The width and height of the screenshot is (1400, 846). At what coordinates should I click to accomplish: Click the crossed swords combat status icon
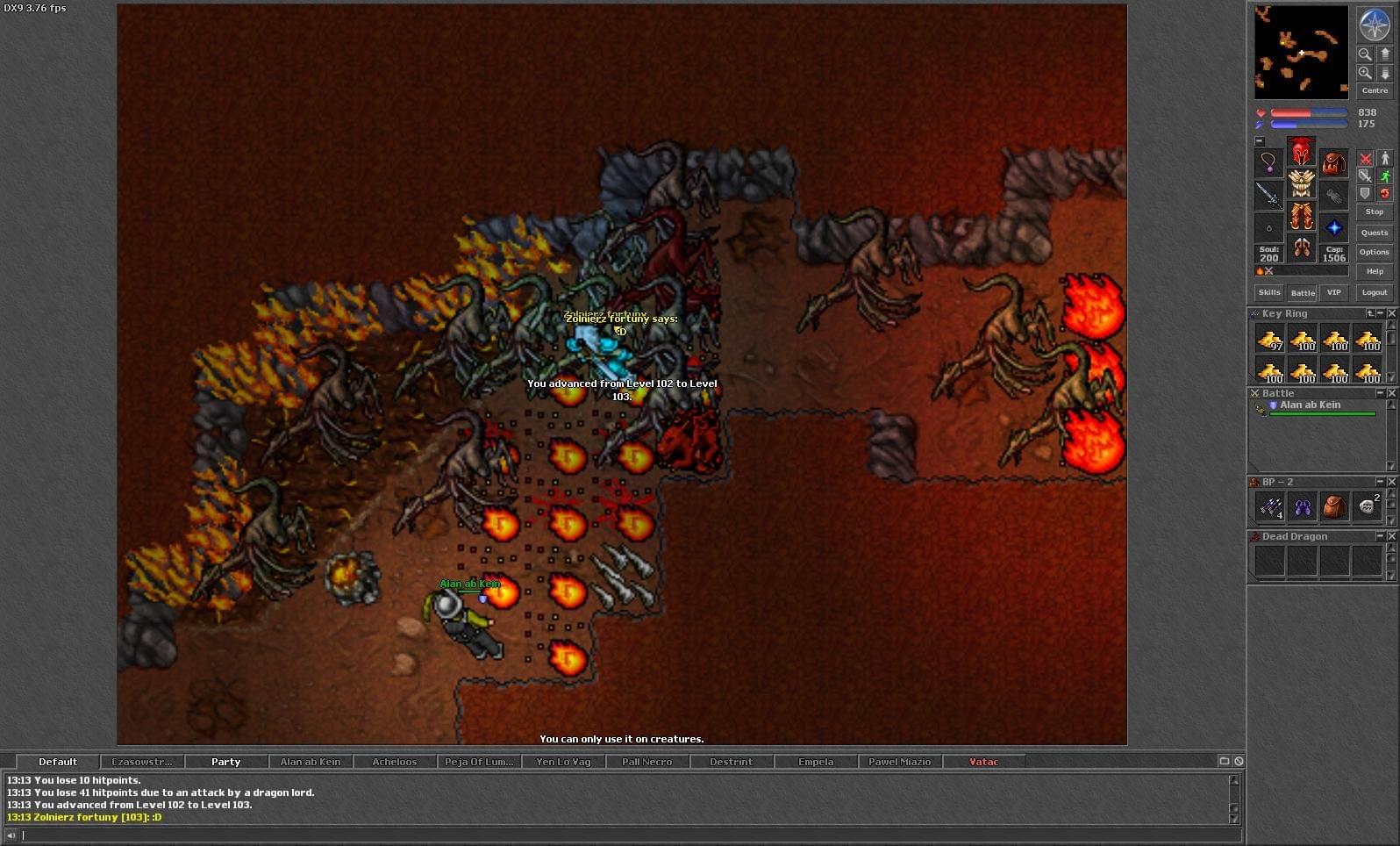[1268, 271]
